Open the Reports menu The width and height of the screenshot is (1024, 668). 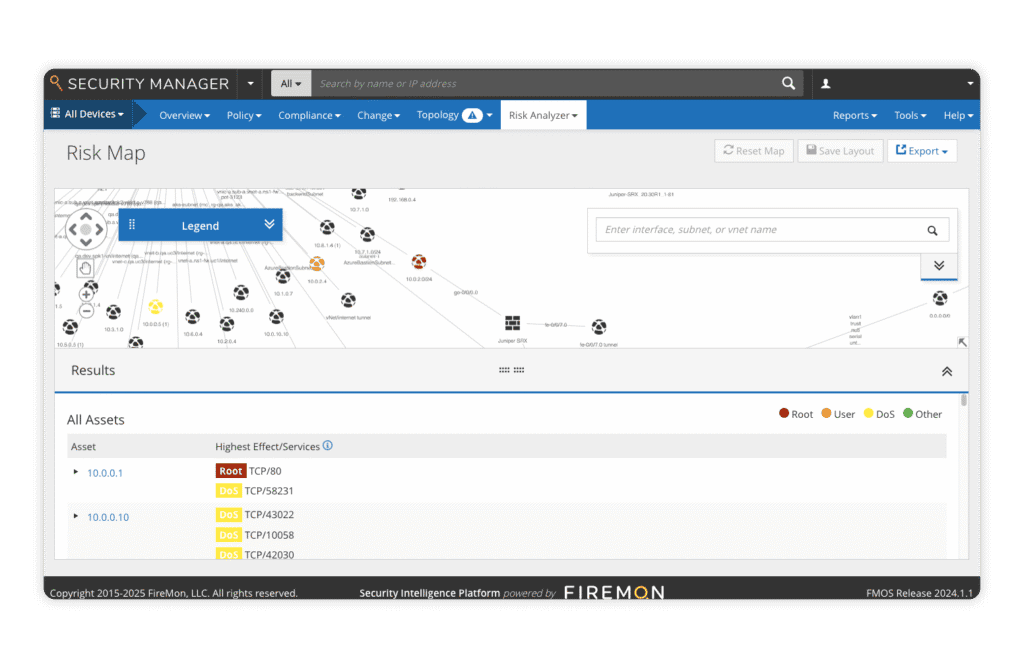(854, 115)
